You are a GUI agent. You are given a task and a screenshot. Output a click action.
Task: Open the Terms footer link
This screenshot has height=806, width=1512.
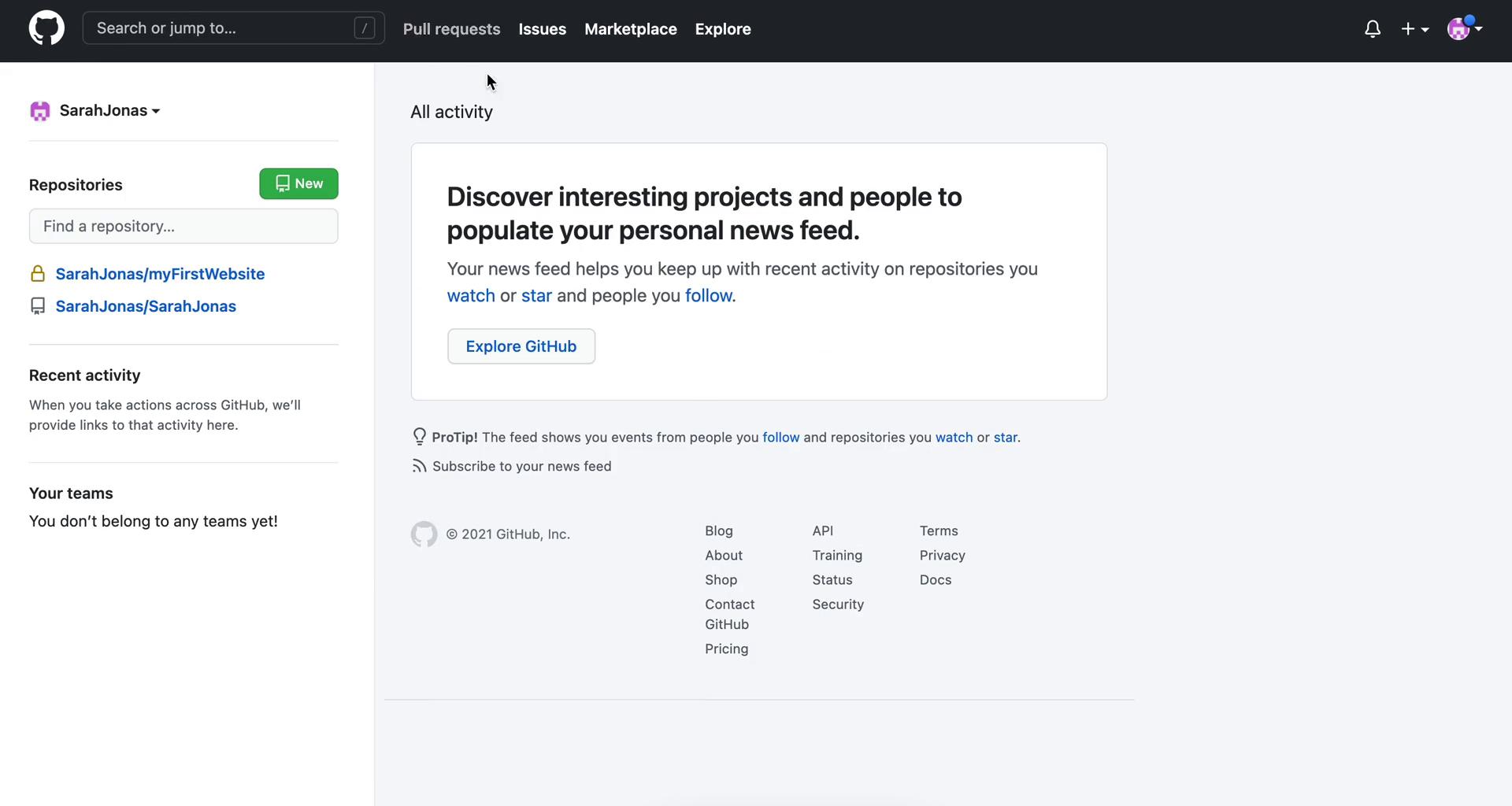pyautogui.click(x=939, y=531)
